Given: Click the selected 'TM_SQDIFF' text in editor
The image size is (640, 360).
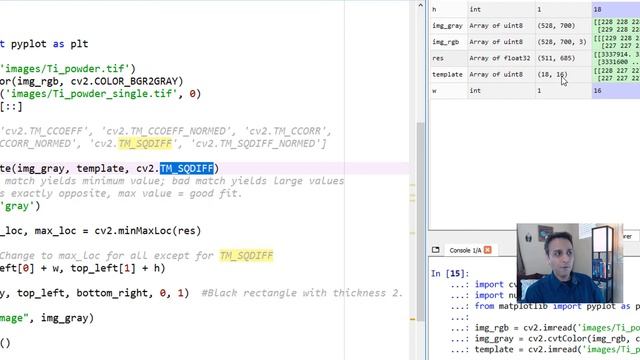Looking at the screenshot, I should tap(187, 168).
